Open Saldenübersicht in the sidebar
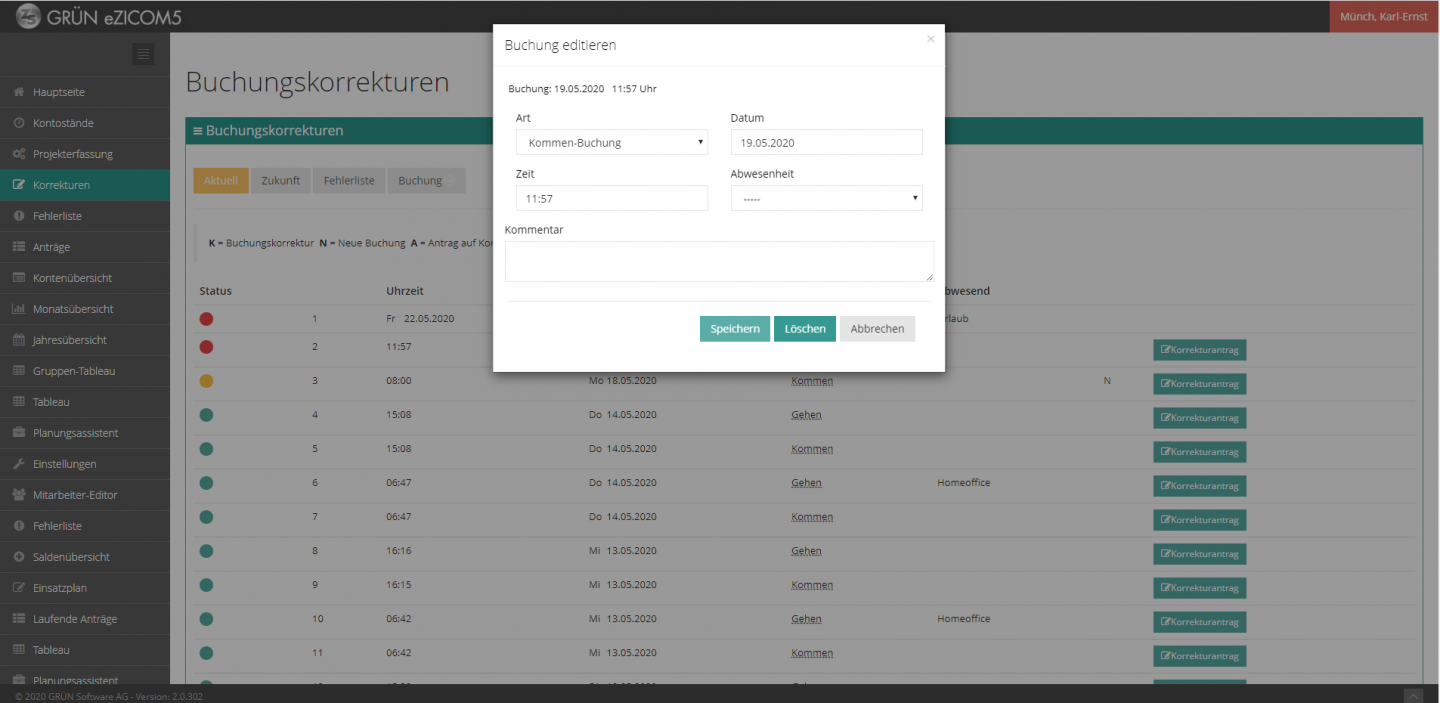 pos(85,557)
